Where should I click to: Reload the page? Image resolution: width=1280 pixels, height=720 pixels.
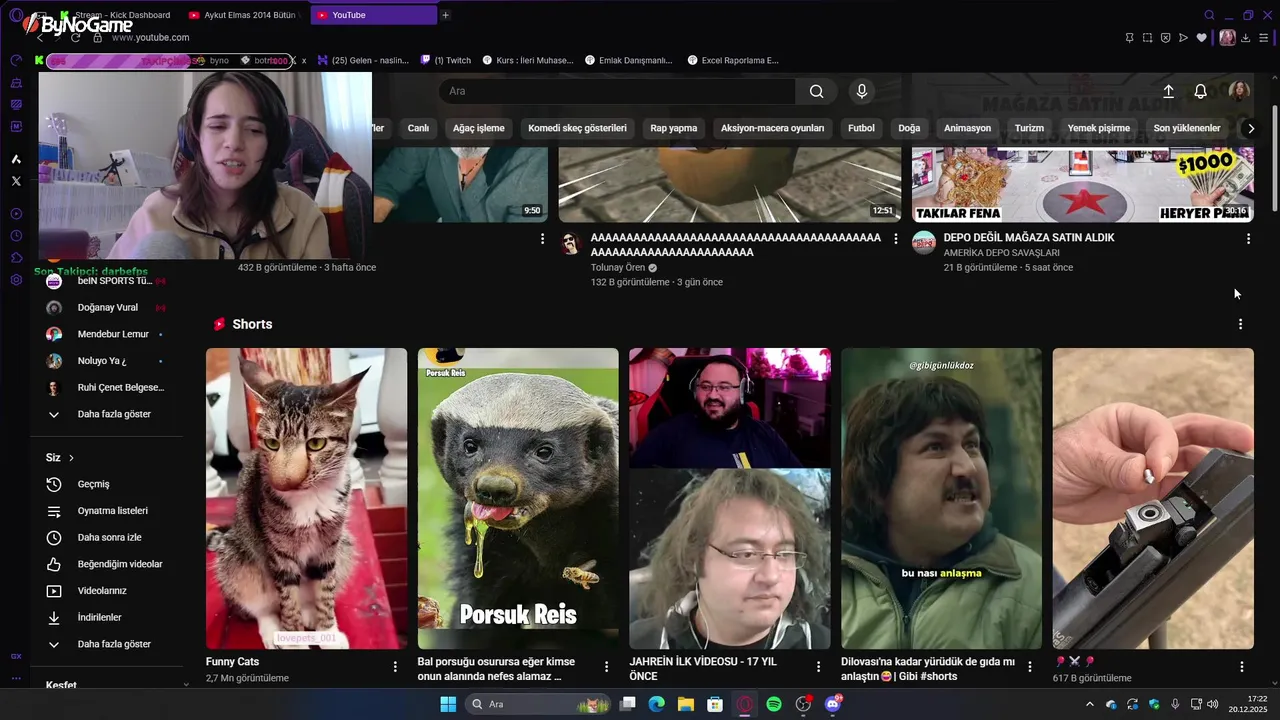pos(75,38)
